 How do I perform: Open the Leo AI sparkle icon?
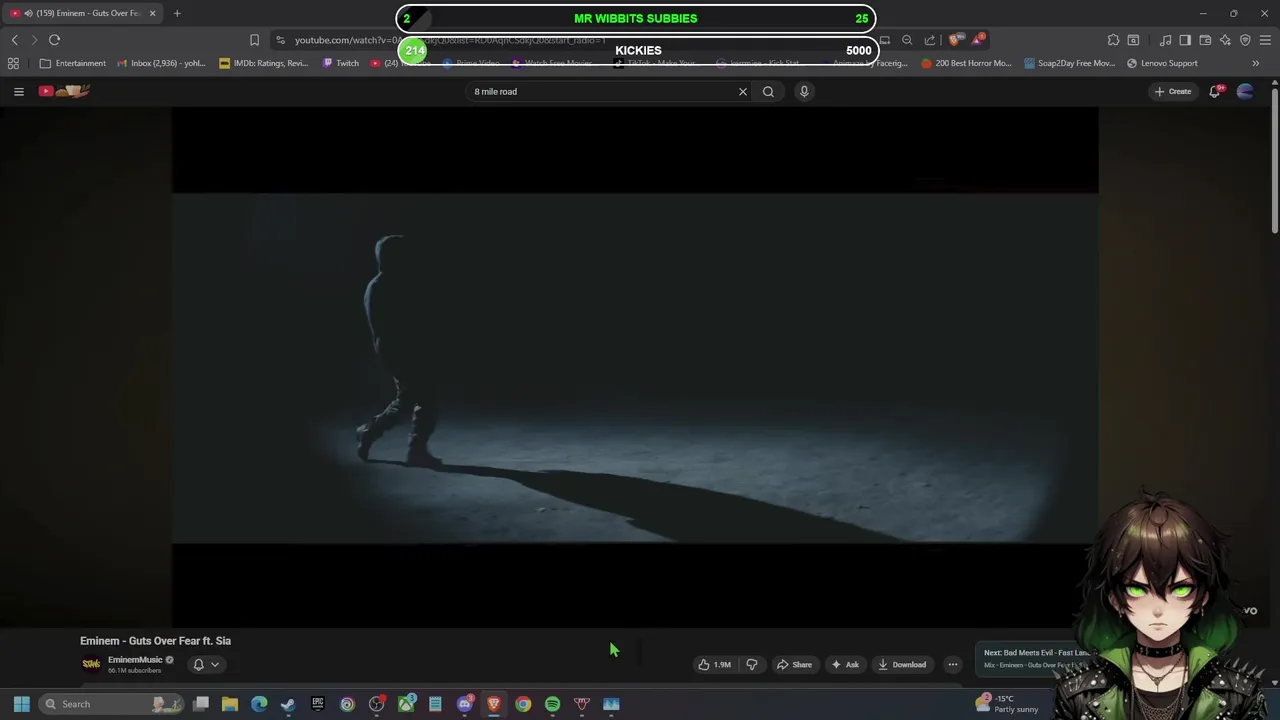(1225, 40)
